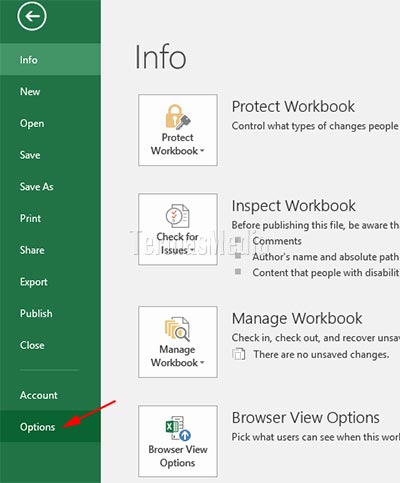
Task: Click the Check for Issues document icon
Action: pos(178,215)
